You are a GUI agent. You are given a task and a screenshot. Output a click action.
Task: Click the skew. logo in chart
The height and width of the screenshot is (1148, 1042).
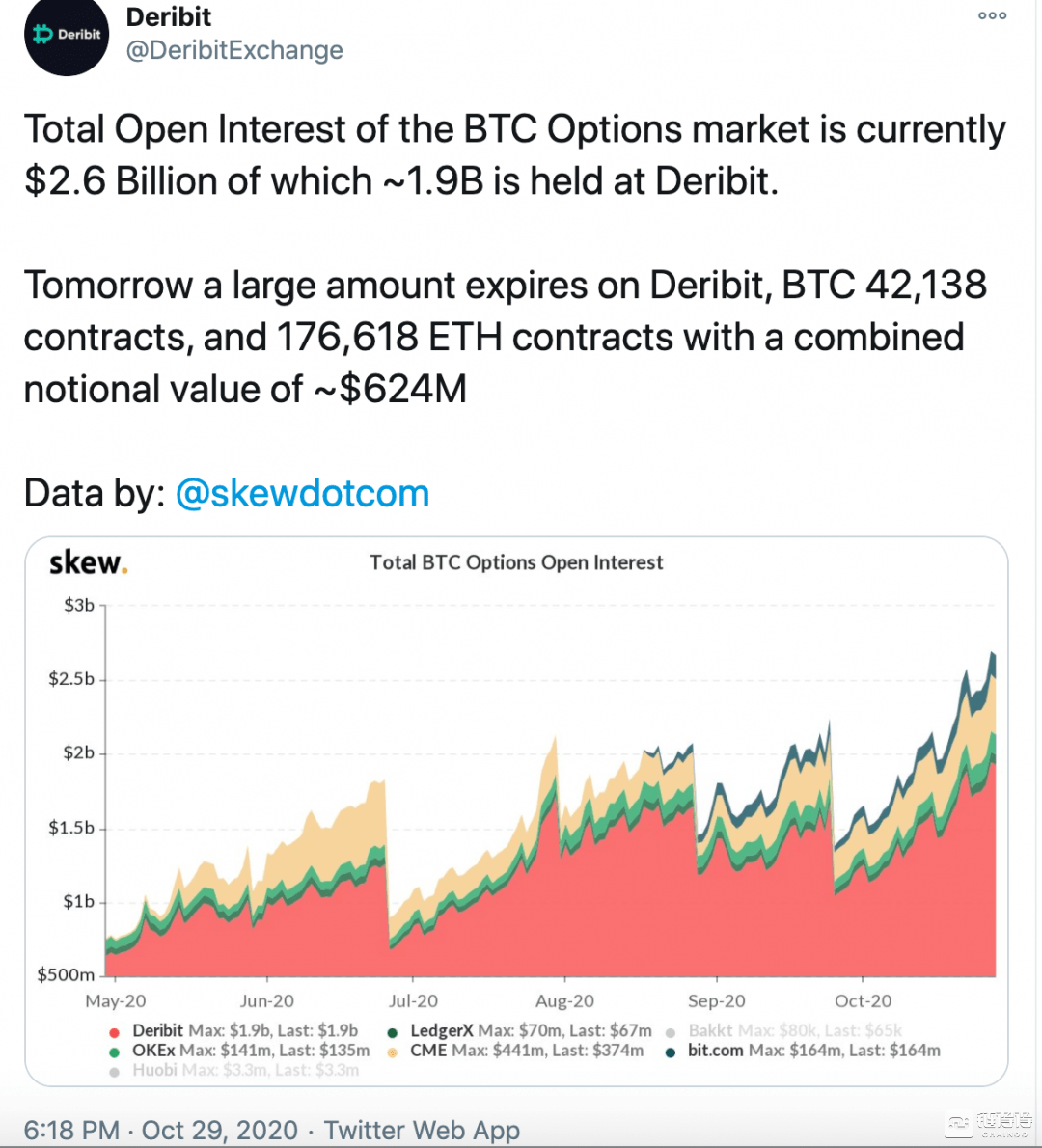(x=88, y=562)
